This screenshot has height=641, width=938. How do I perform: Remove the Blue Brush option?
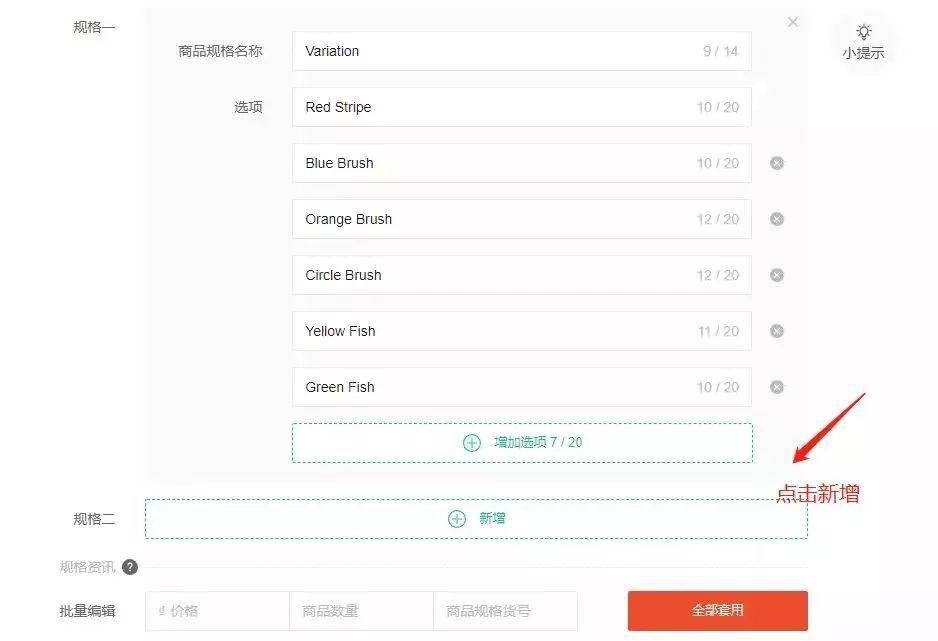pyautogui.click(x=776, y=163)
